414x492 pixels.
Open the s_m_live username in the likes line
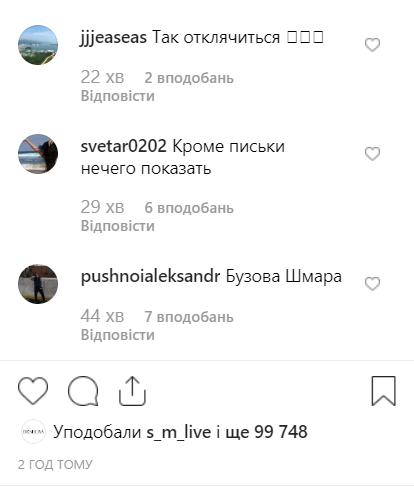179,432
